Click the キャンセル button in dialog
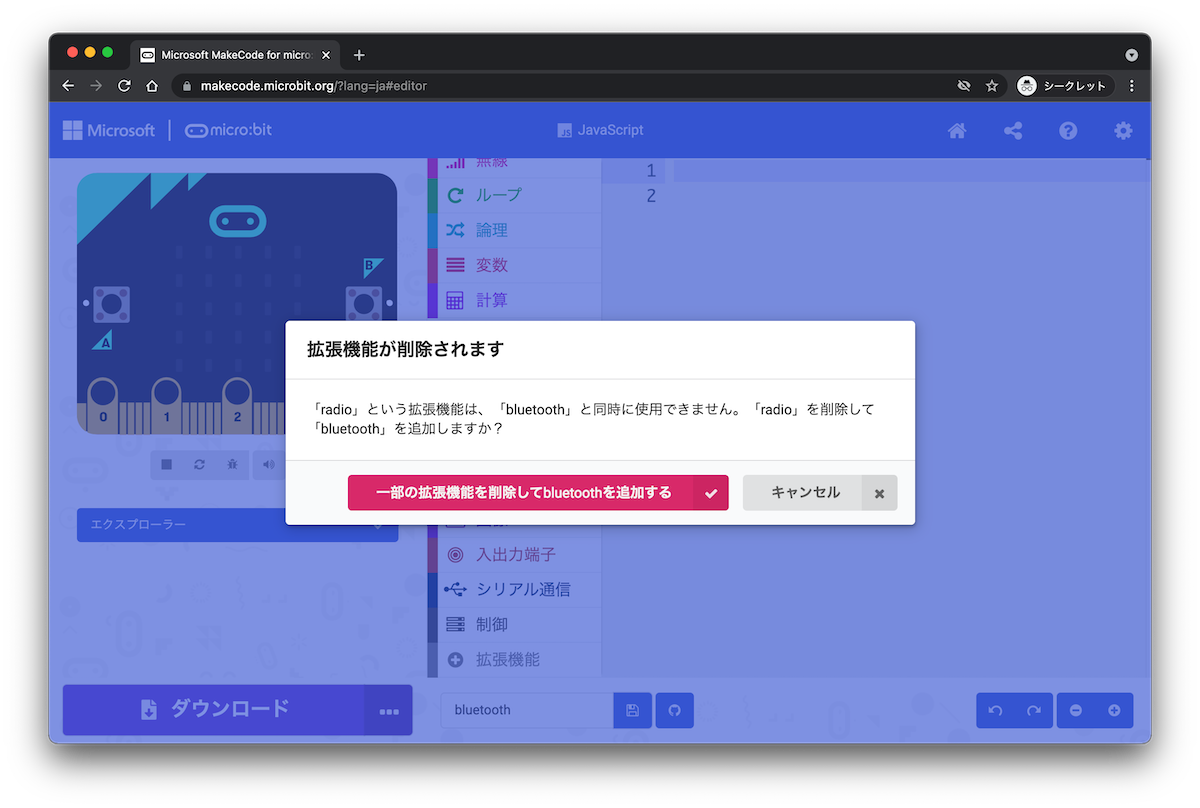Image resolution: width=1200 pixels, height=808 pixels. point(820,493)
